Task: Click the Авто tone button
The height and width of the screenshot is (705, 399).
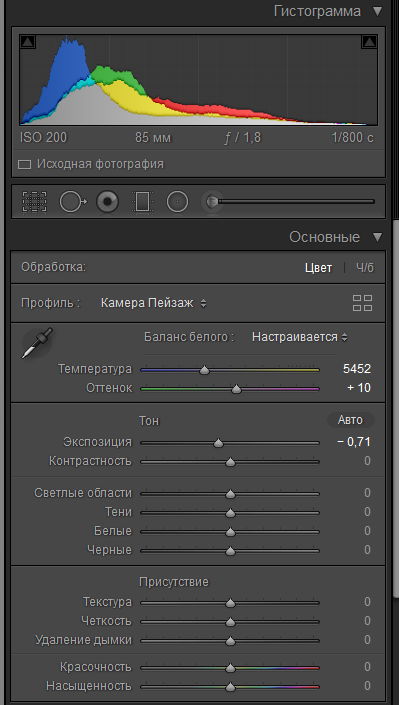Action: [x=350, y=420]
